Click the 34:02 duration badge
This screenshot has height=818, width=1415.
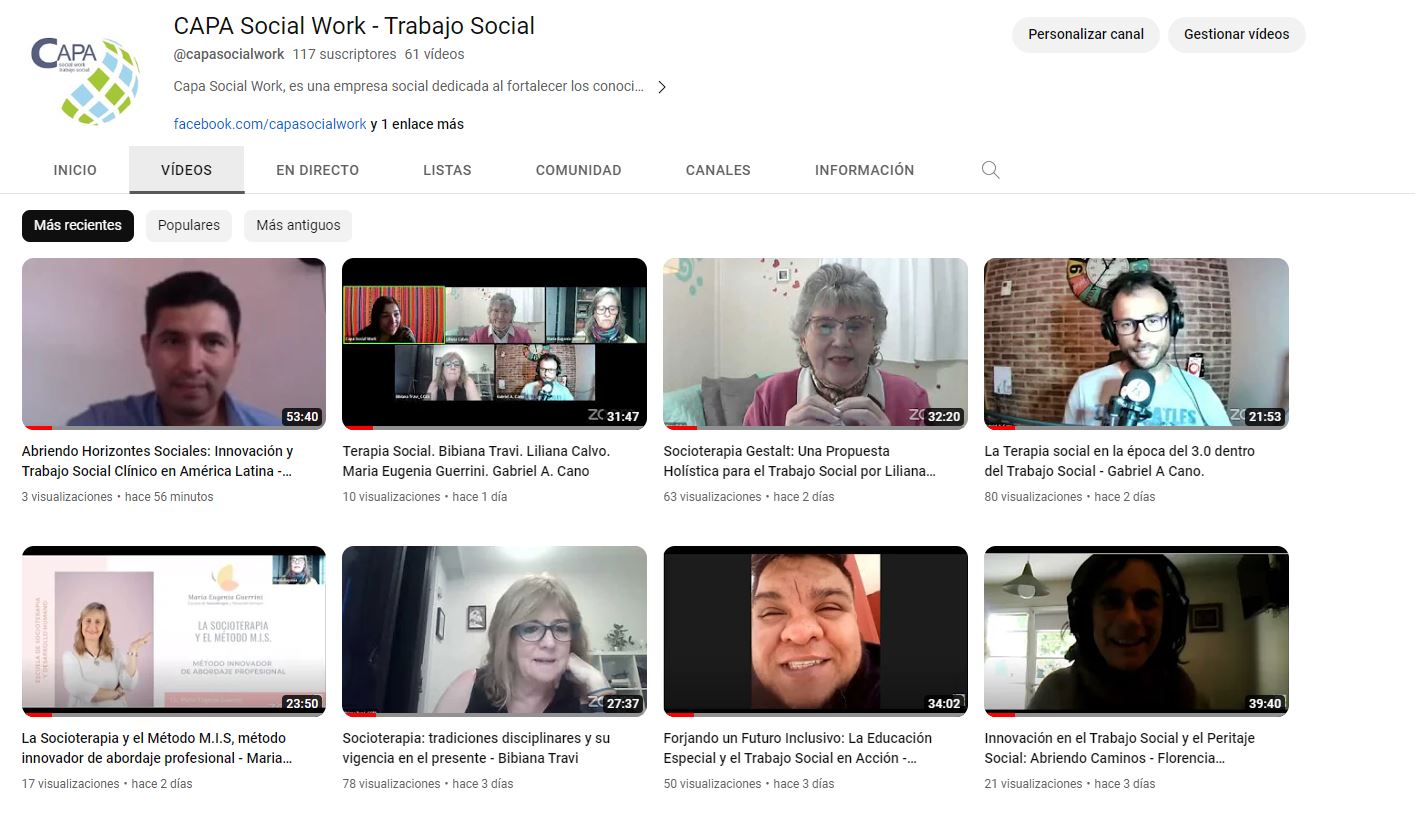click(x=943, y=704)
